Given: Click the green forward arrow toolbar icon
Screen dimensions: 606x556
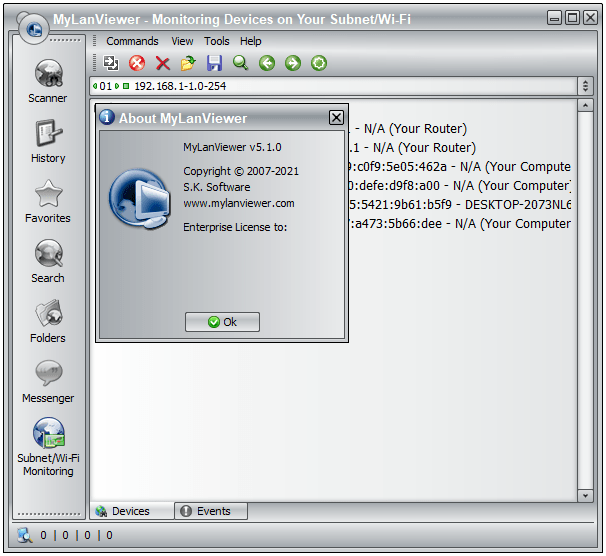Looking at the screenshot, I should point(293,63).
